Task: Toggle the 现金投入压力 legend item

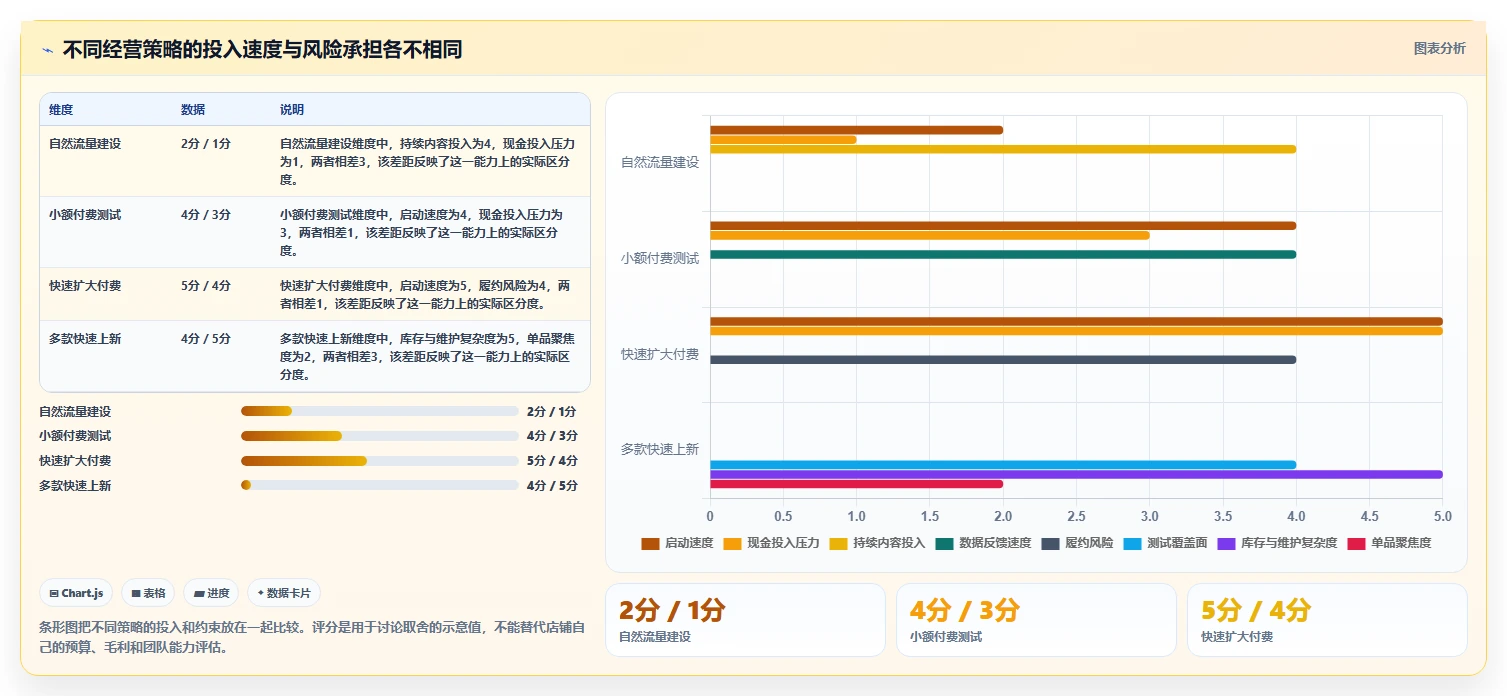Action: click(x=772, y=543)
